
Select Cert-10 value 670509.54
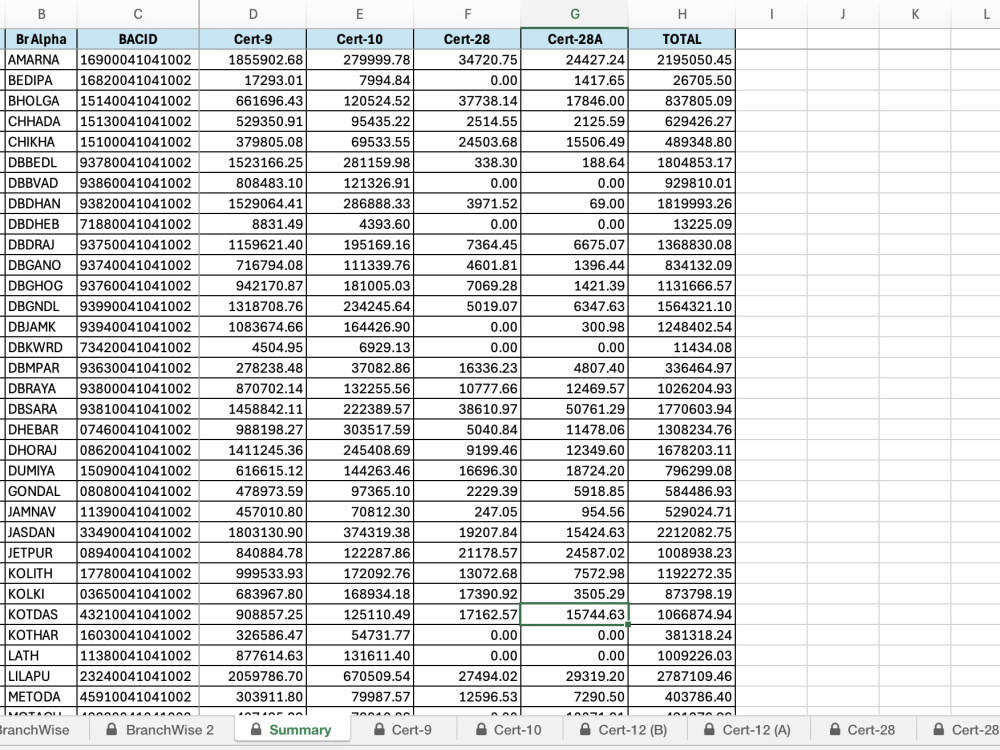[x=360, y=676]
